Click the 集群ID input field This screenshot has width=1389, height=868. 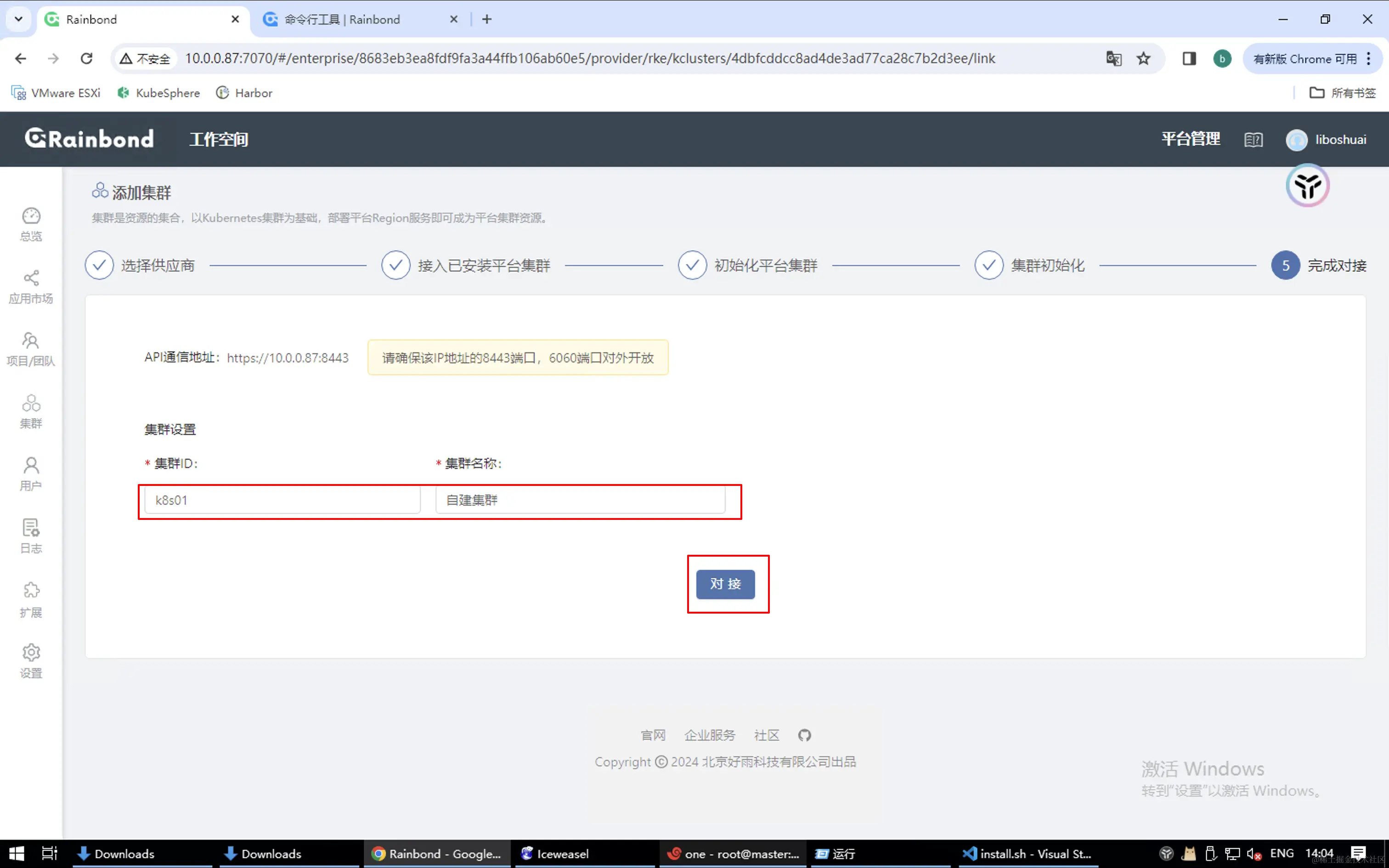point(282,500)
